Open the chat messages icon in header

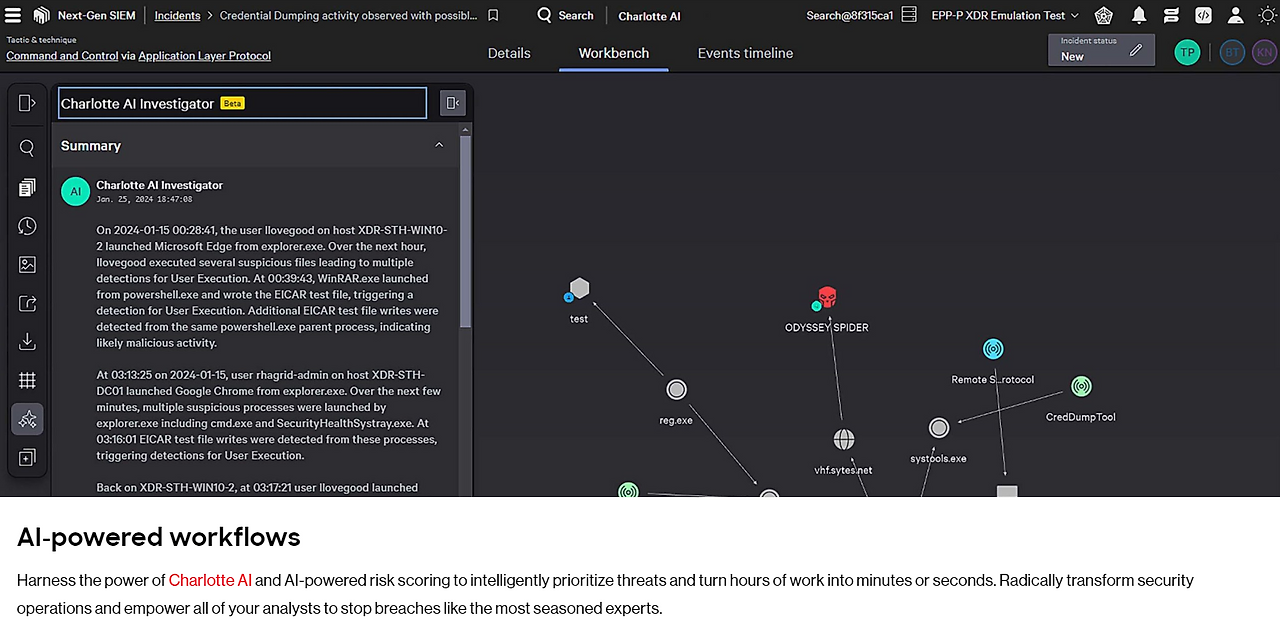coord(1171,15)
